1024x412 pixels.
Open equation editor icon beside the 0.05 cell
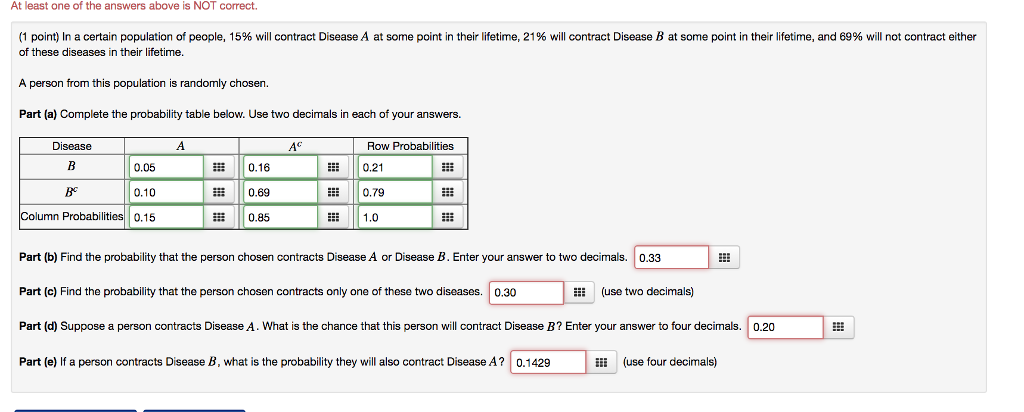[x=217, y=167]
